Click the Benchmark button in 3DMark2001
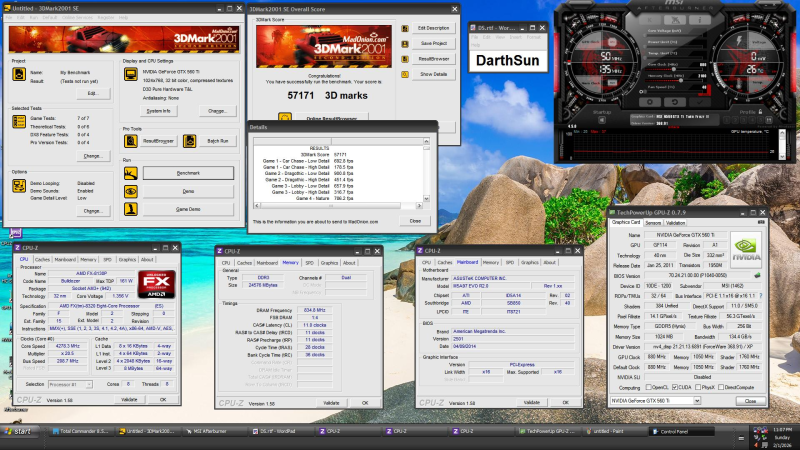 [x=188, y=173]
